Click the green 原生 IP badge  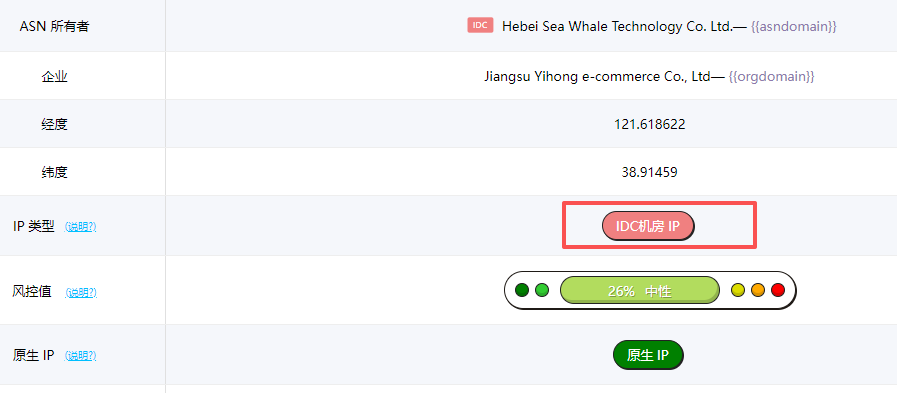pos(648,355)
